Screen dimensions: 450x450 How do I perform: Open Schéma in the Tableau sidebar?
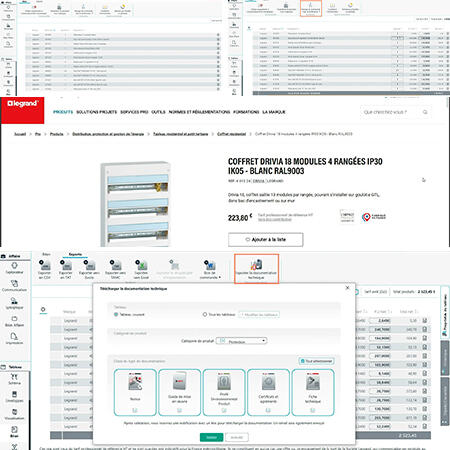click(x=14, y=379)
